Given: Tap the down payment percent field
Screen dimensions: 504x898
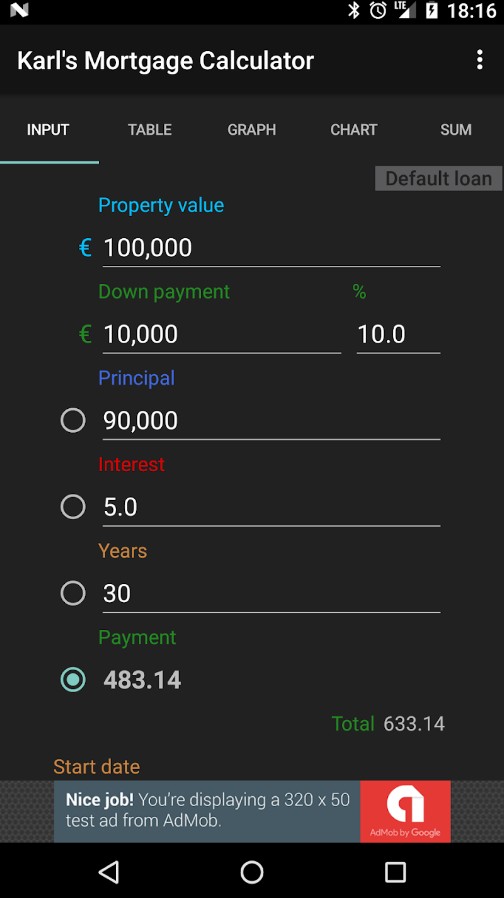Looking at the screenshot, I should pos(399,334).
